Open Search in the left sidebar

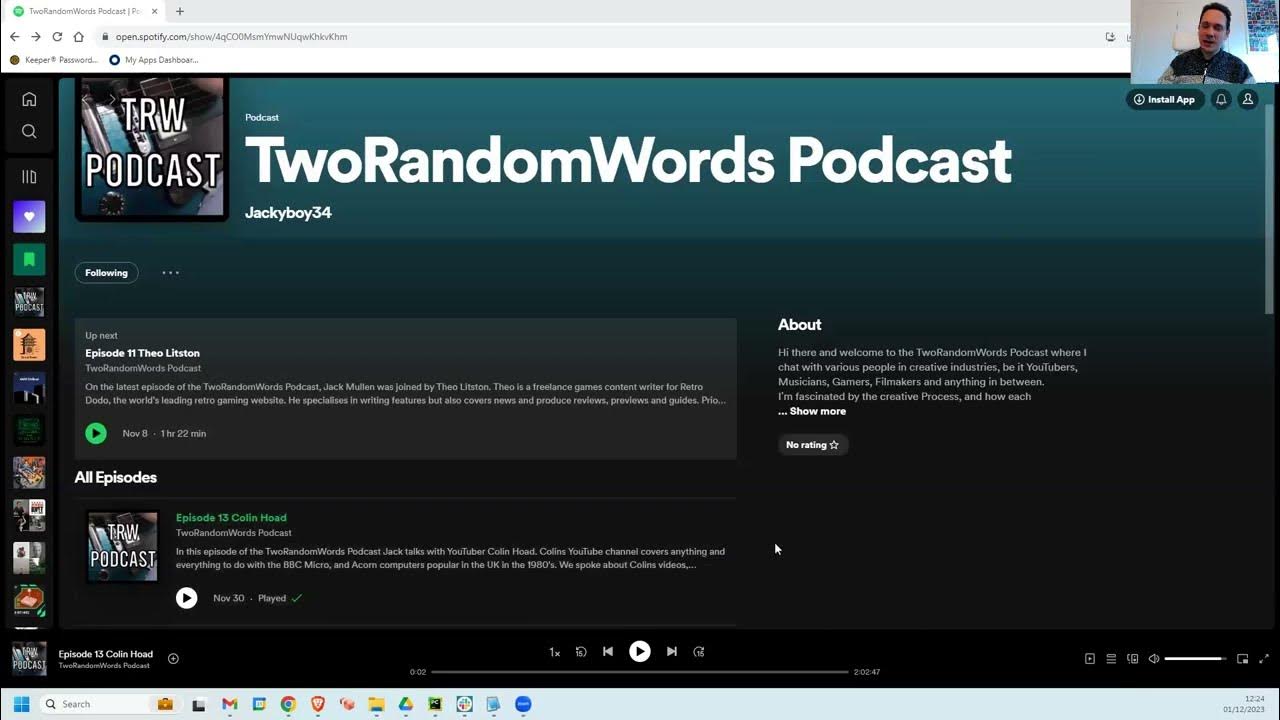coord(29,131)
